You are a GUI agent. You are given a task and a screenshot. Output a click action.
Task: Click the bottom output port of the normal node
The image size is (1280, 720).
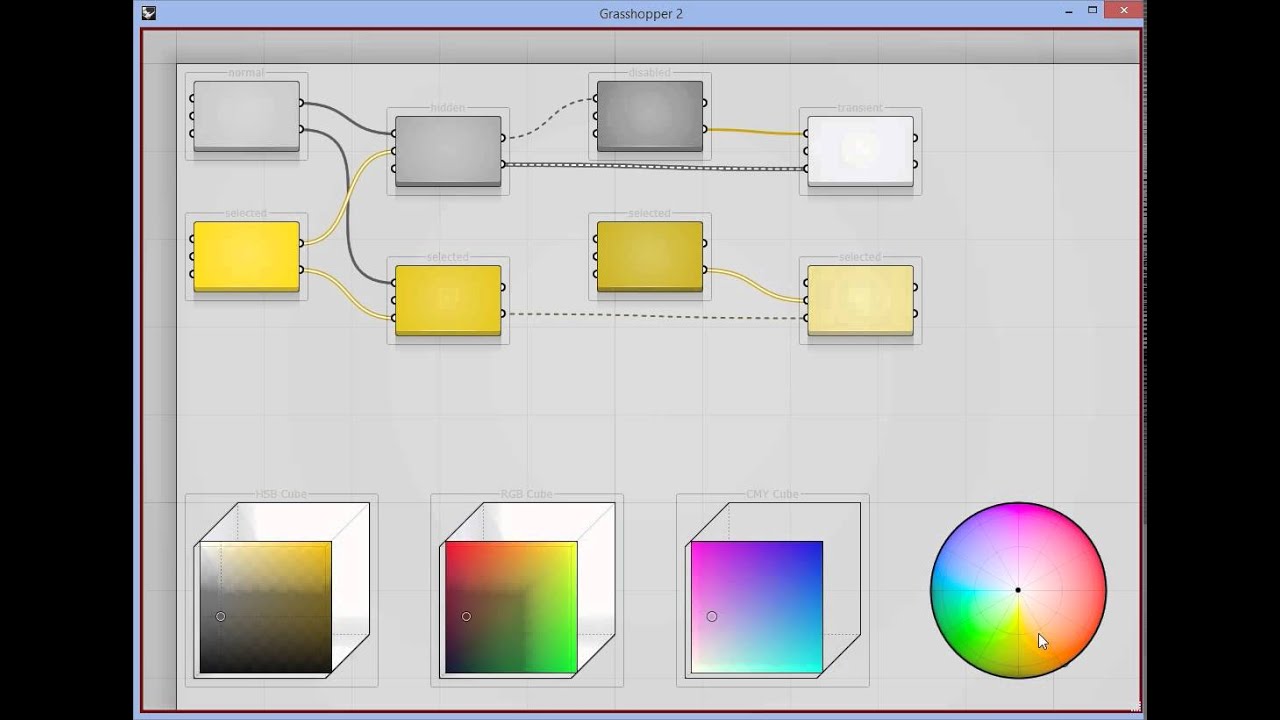click(301, 129)
